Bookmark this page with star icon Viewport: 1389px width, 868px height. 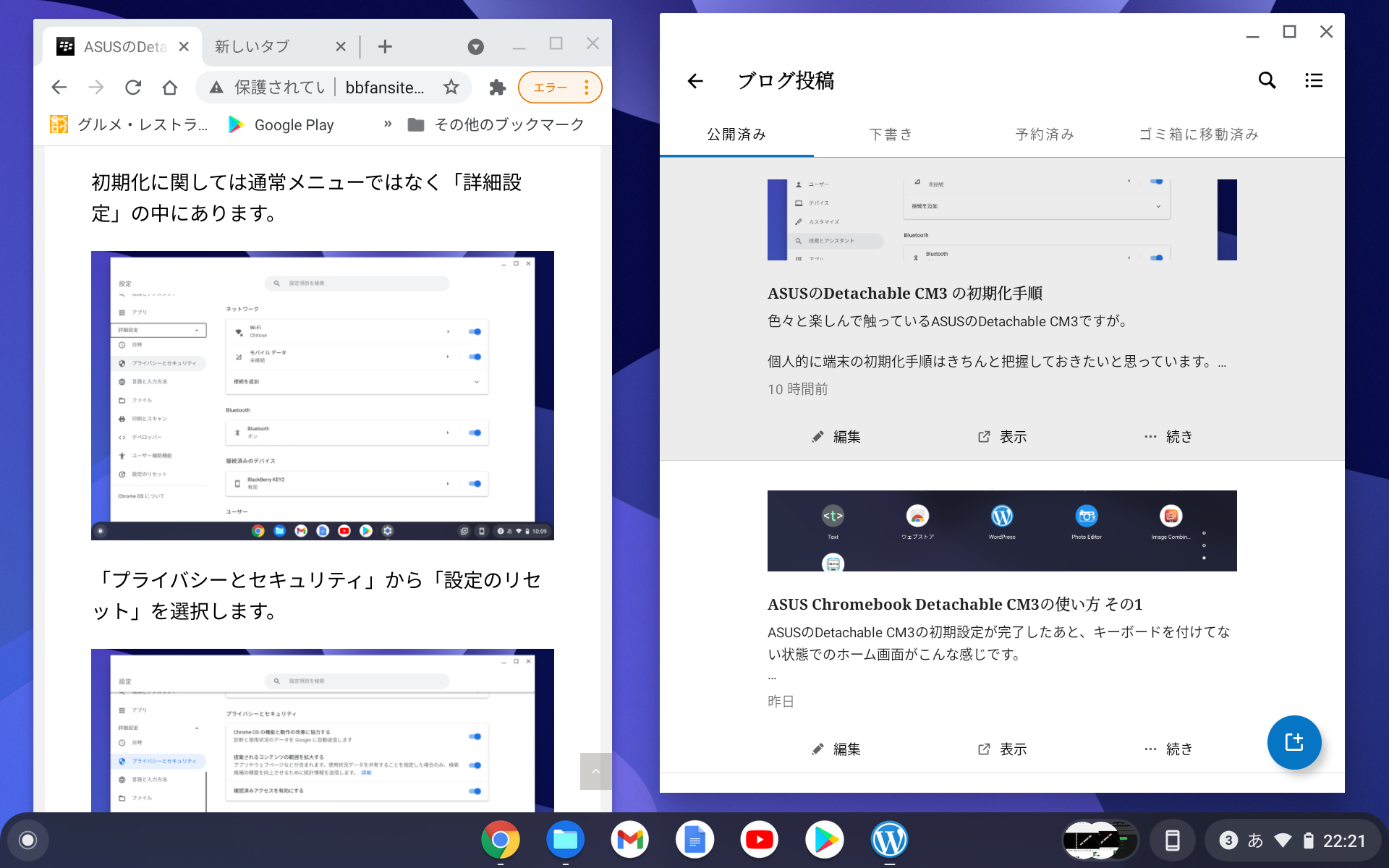(x=451, y=88)
